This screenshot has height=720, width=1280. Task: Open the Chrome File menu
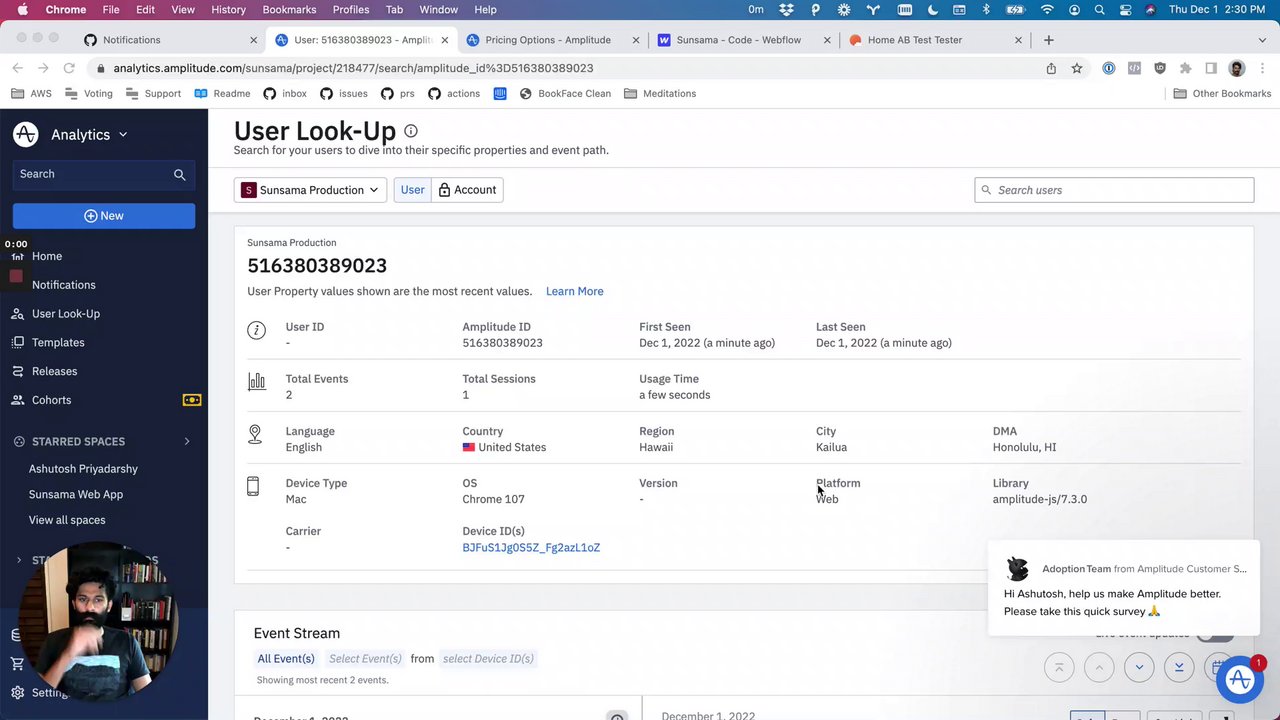(x=111, y=10)
